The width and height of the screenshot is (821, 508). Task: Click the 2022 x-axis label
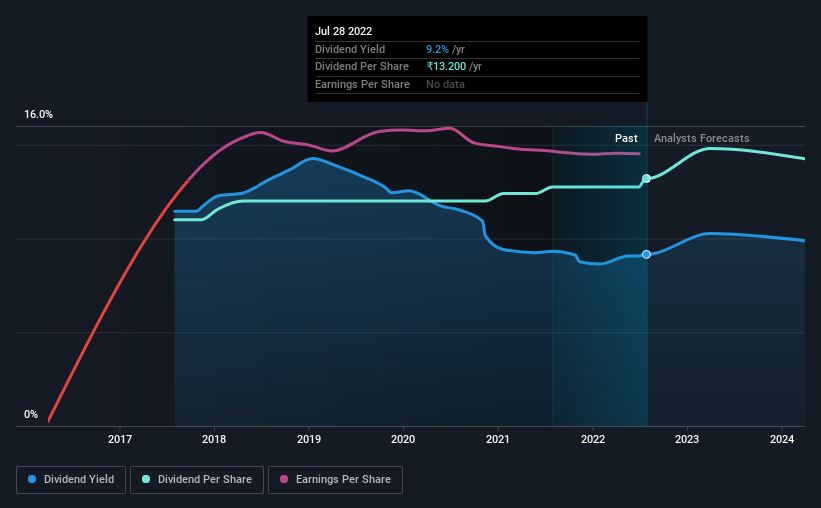(x=593, y=439)
